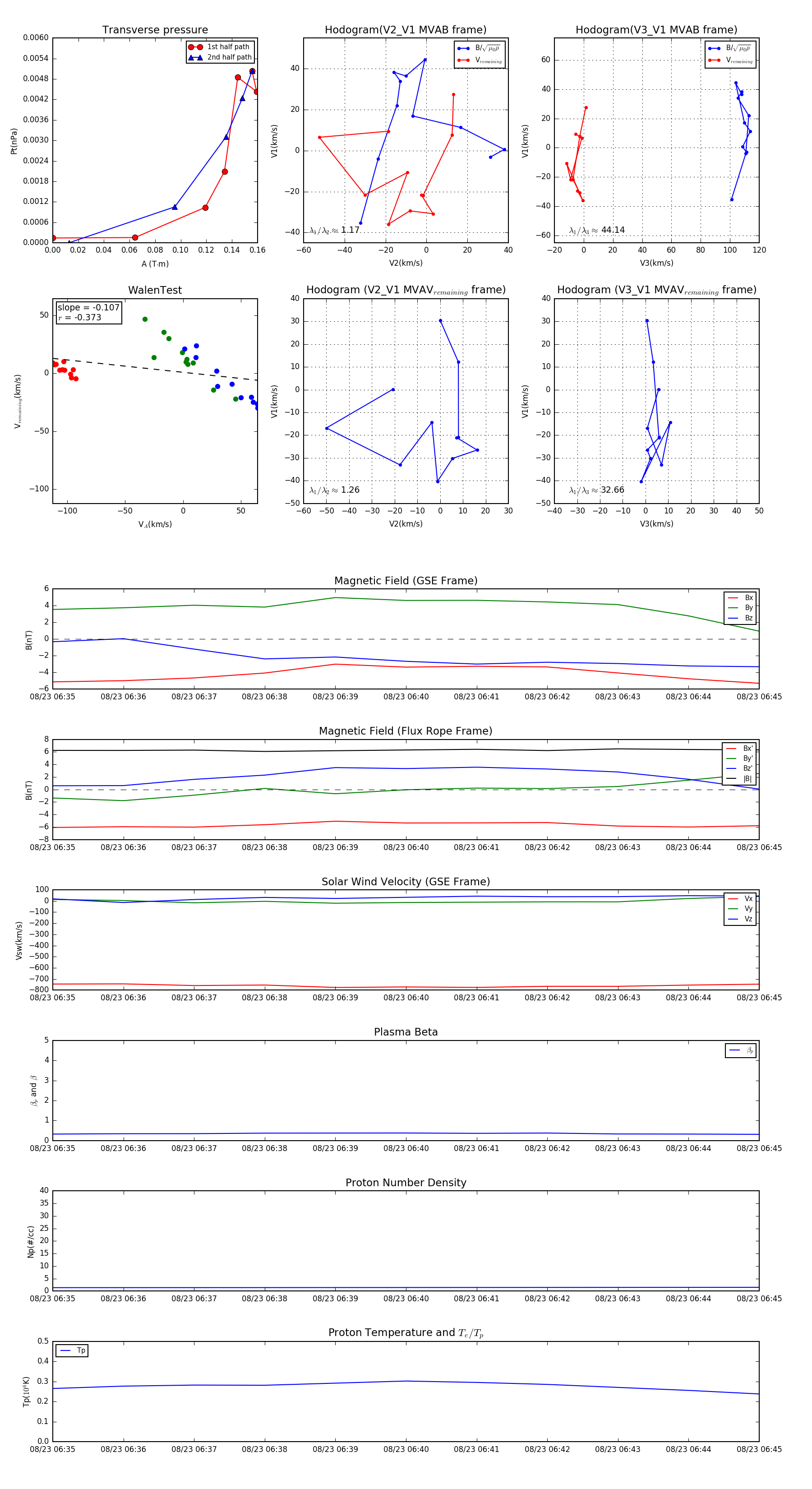This screenshot has width=812, height=1489.
Task: Click the dashed regression line in WalenTest plot
Action: (155, 370)
